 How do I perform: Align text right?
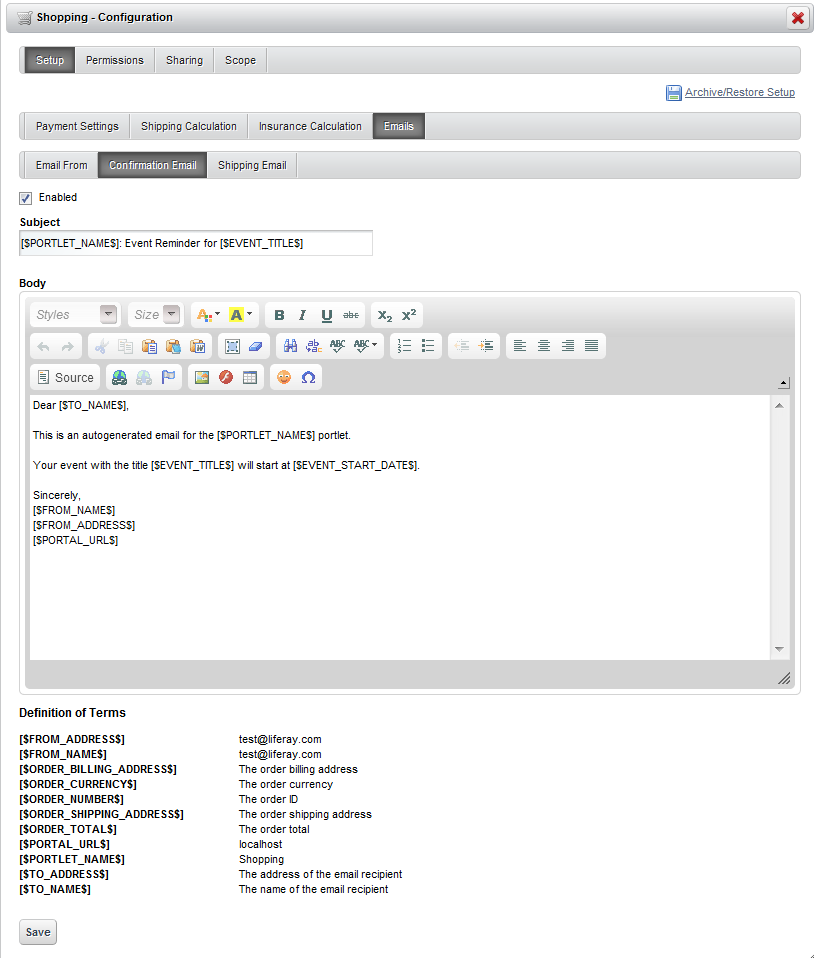point(568,346)
